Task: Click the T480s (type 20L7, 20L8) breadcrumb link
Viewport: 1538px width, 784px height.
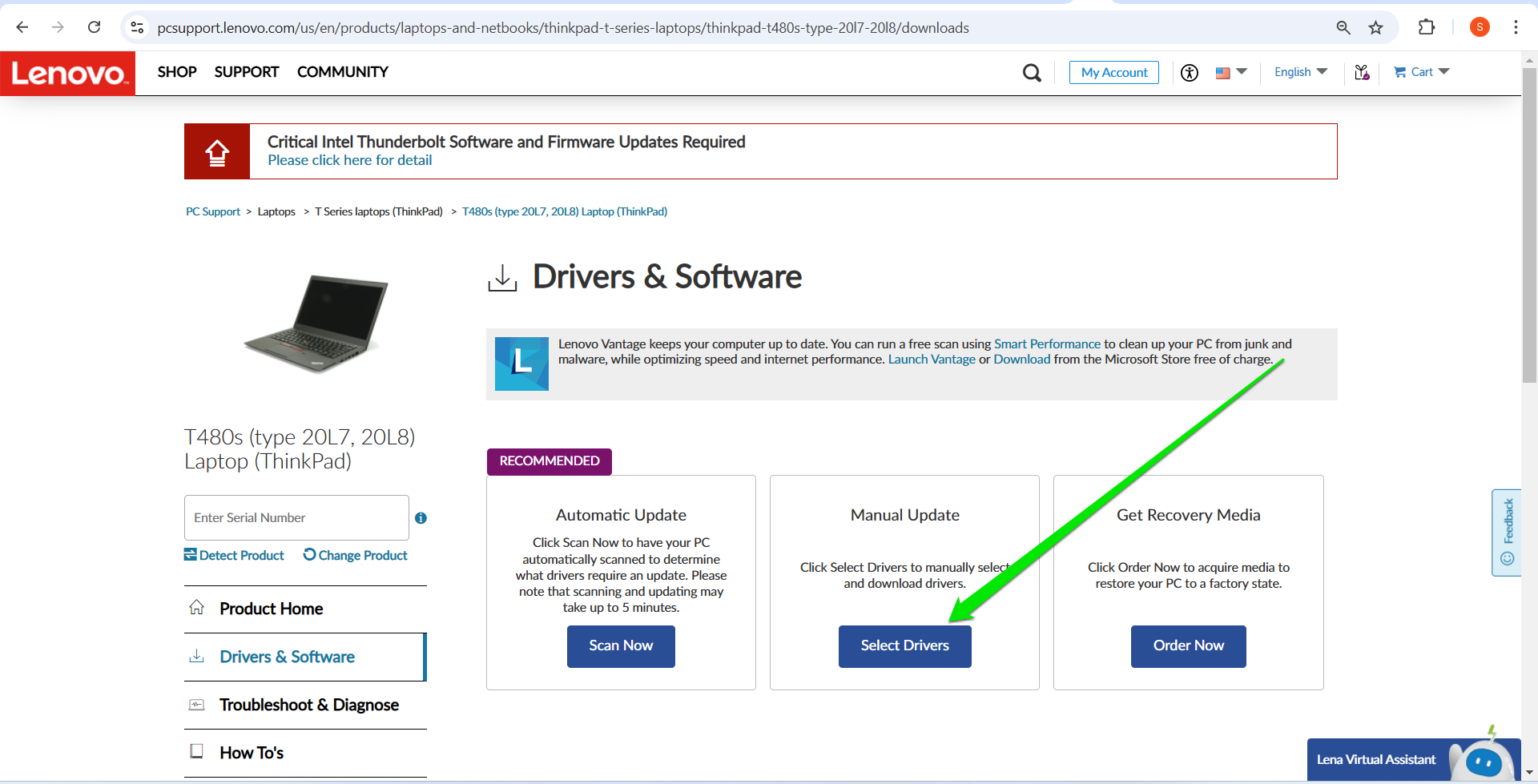Action: [x=565, y=211]
